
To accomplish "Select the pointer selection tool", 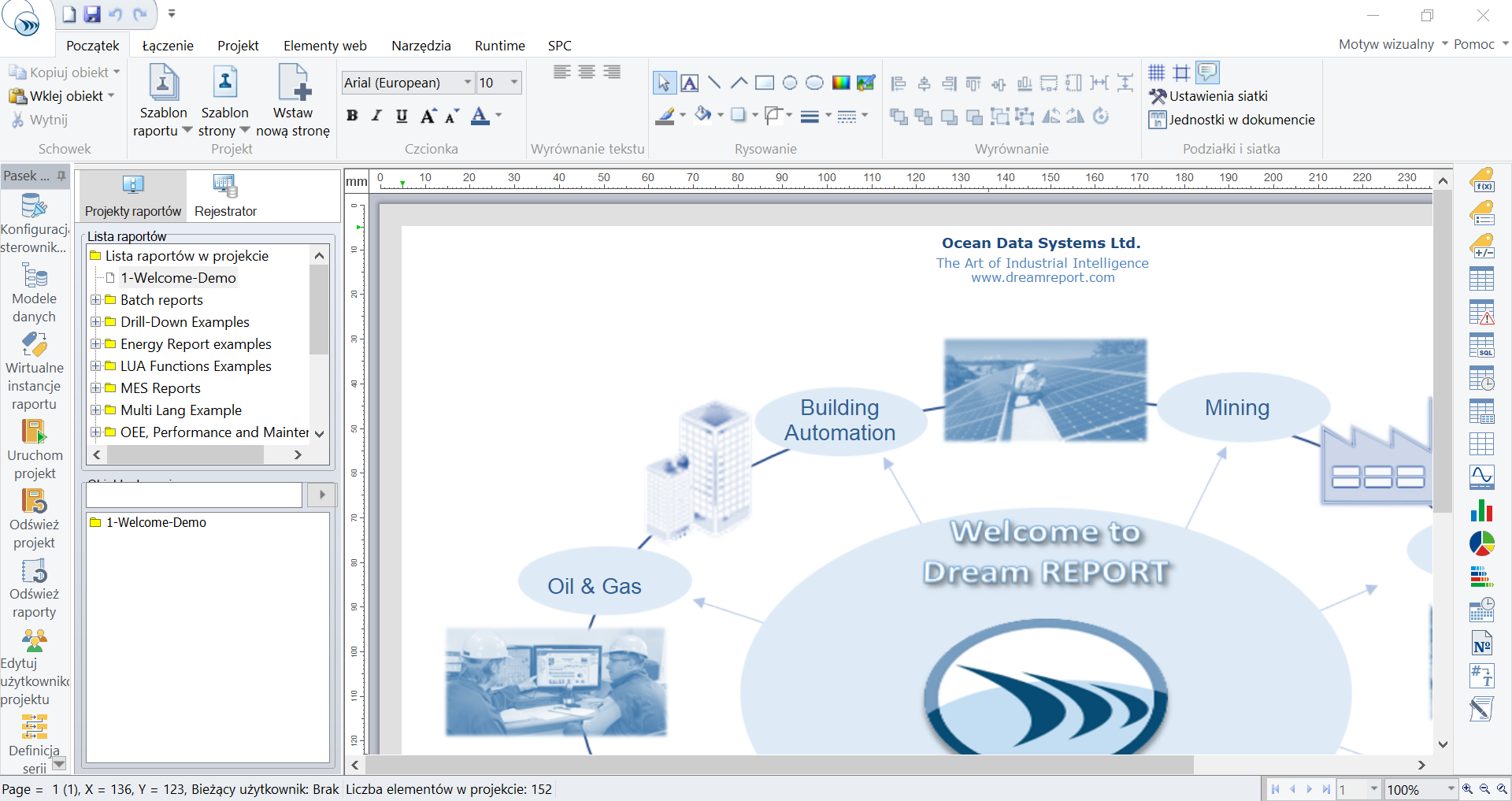I will point(664,83).
